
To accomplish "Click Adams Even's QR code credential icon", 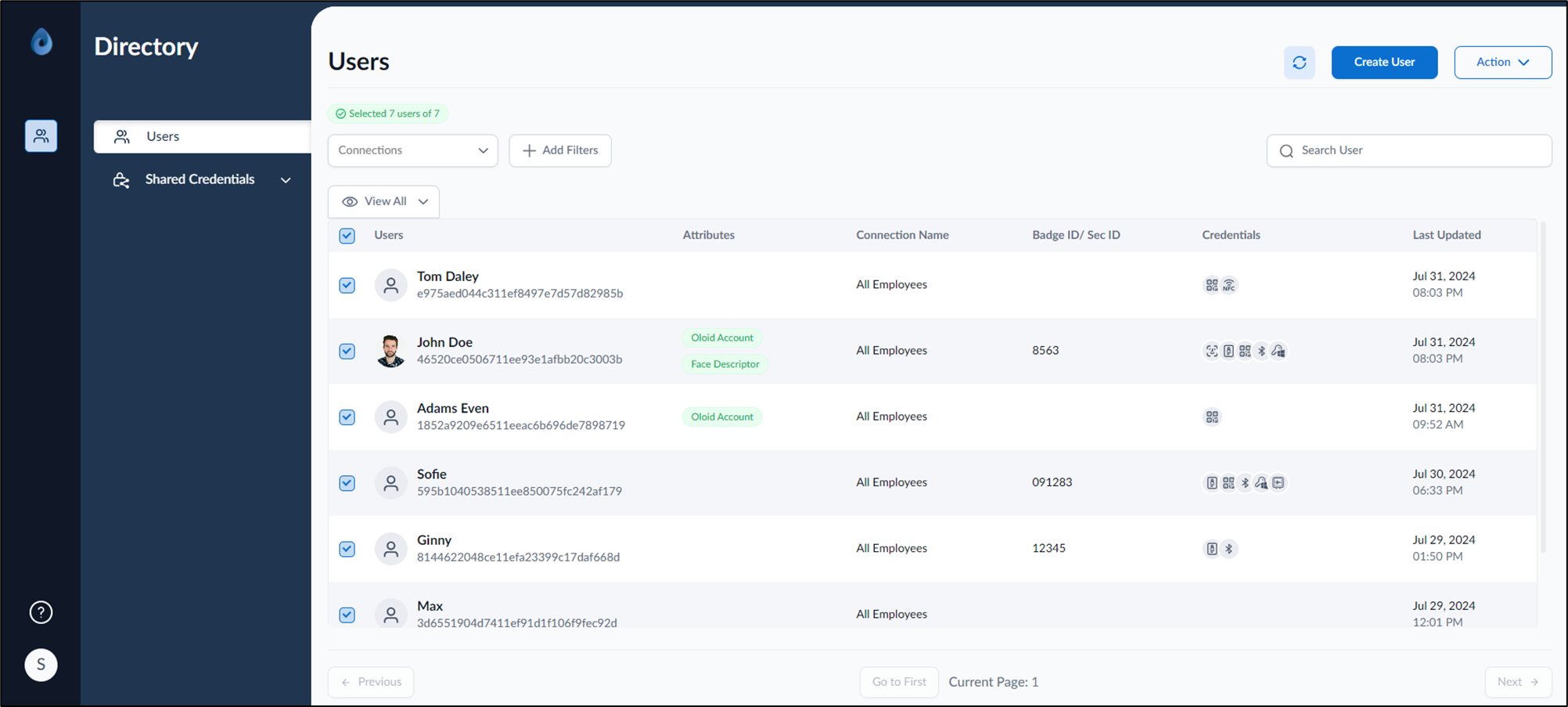I will click(x=1212, y=417).
